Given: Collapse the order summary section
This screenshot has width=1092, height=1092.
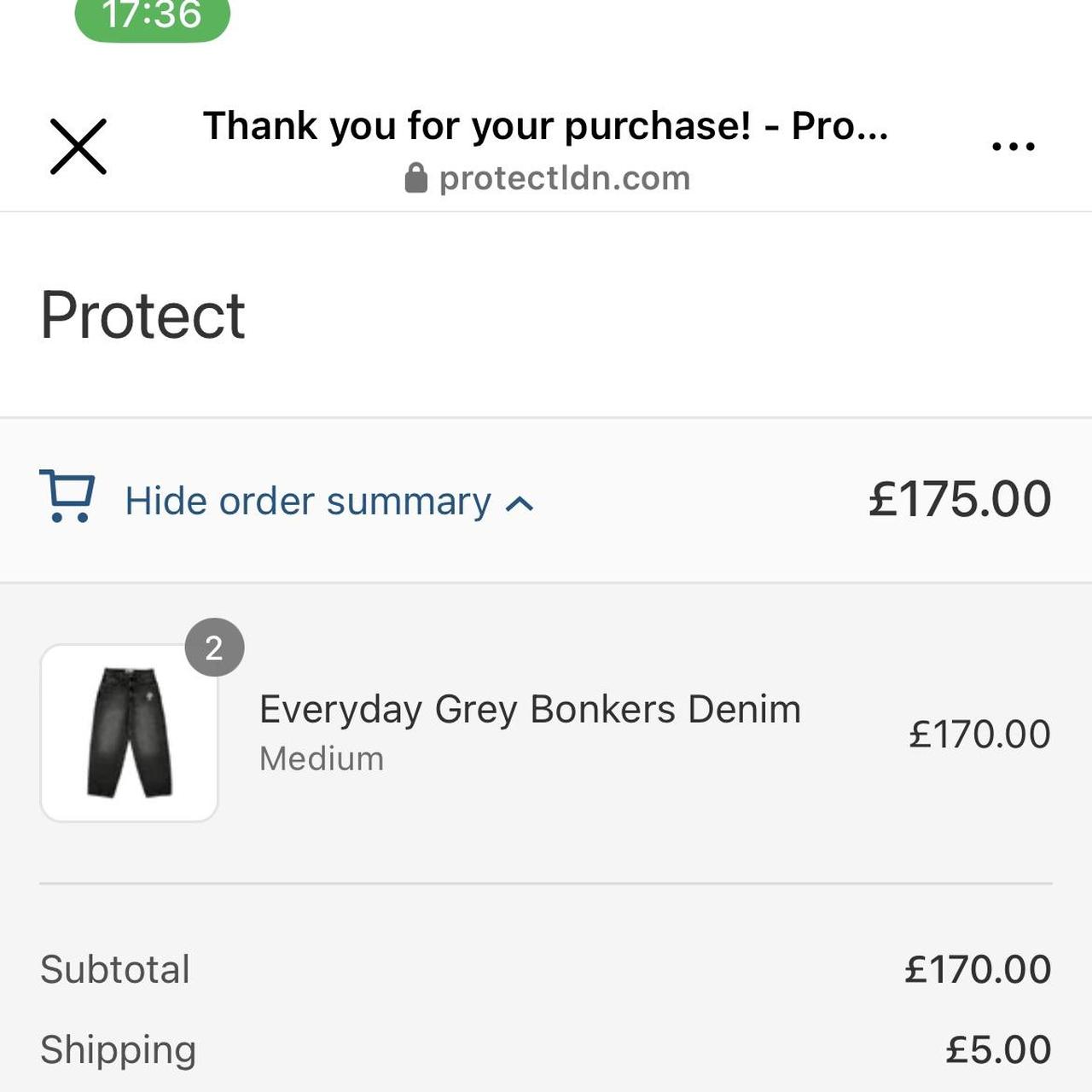Looking at the screenshot, I should 307,501.
